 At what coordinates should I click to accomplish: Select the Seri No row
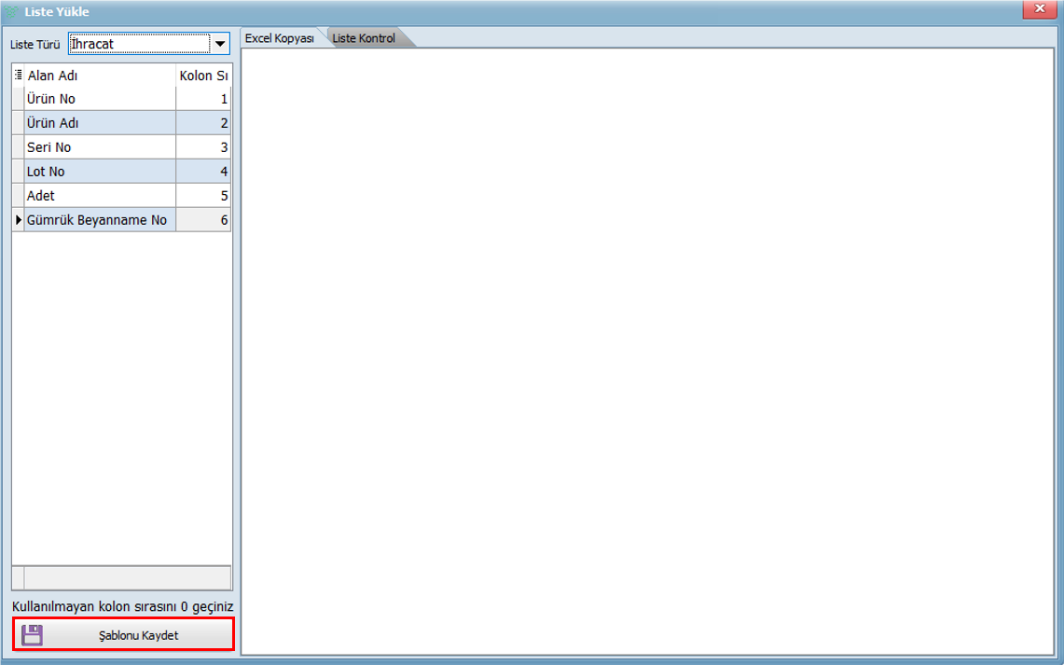click(x=100, y=147)
